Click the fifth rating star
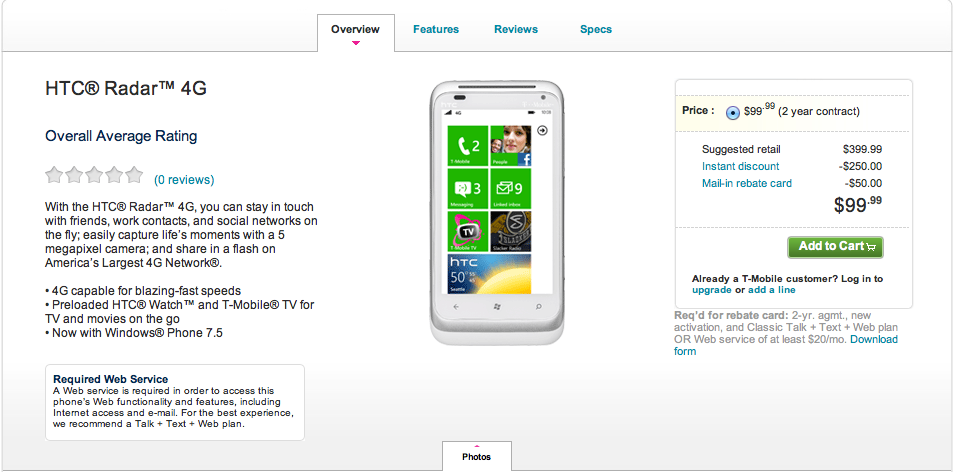 click(134, 175)
